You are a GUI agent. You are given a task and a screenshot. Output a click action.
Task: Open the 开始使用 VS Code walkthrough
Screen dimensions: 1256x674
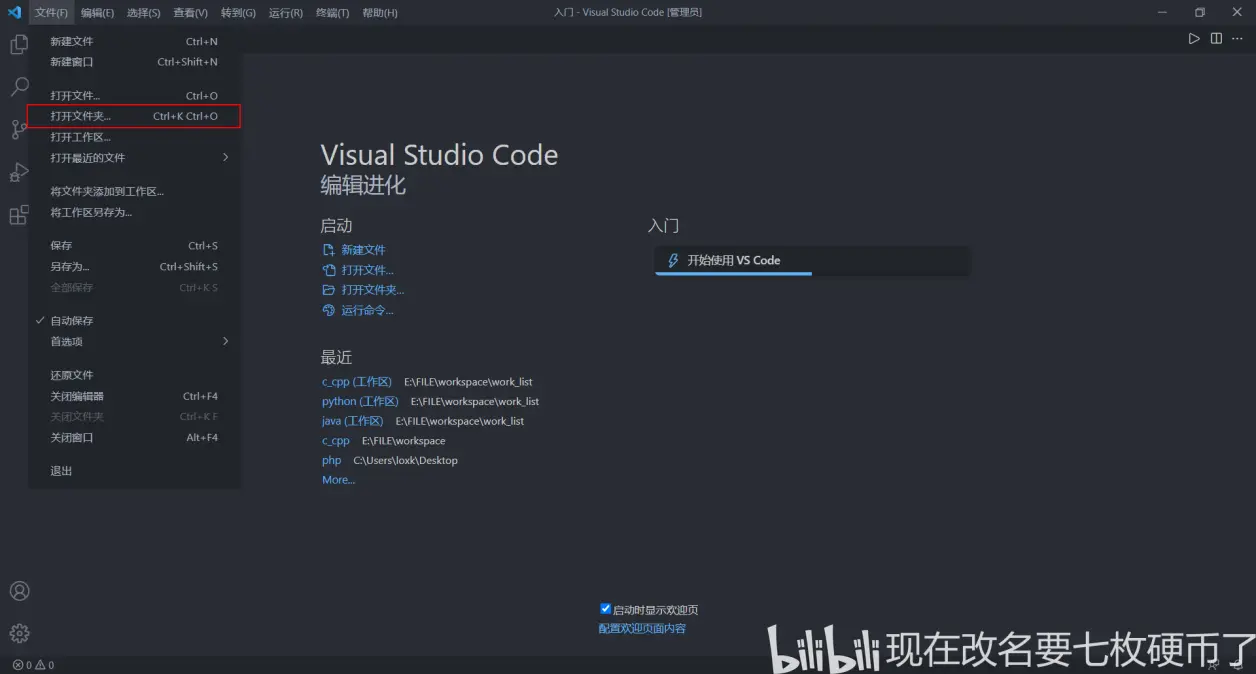[x=812, y=260]
